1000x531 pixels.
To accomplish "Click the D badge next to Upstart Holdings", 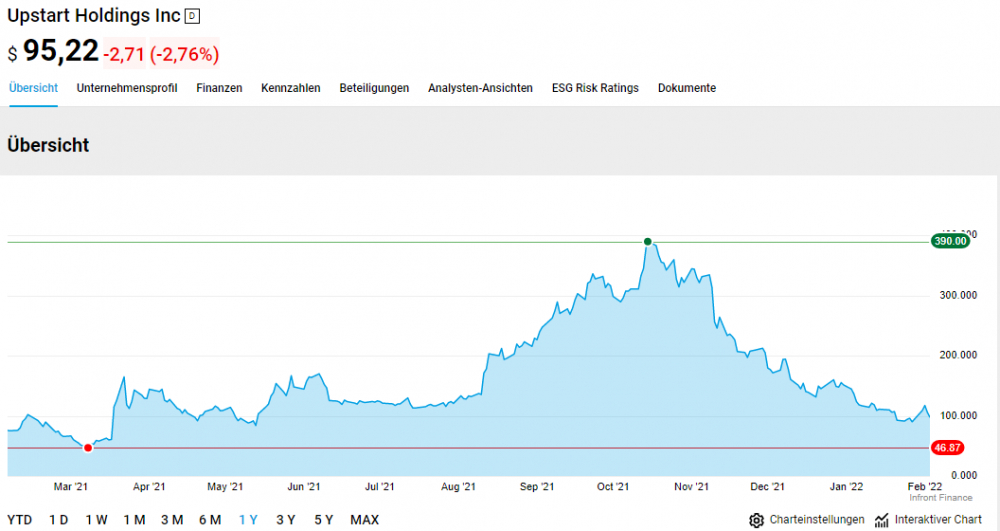I will pos(192,17).
